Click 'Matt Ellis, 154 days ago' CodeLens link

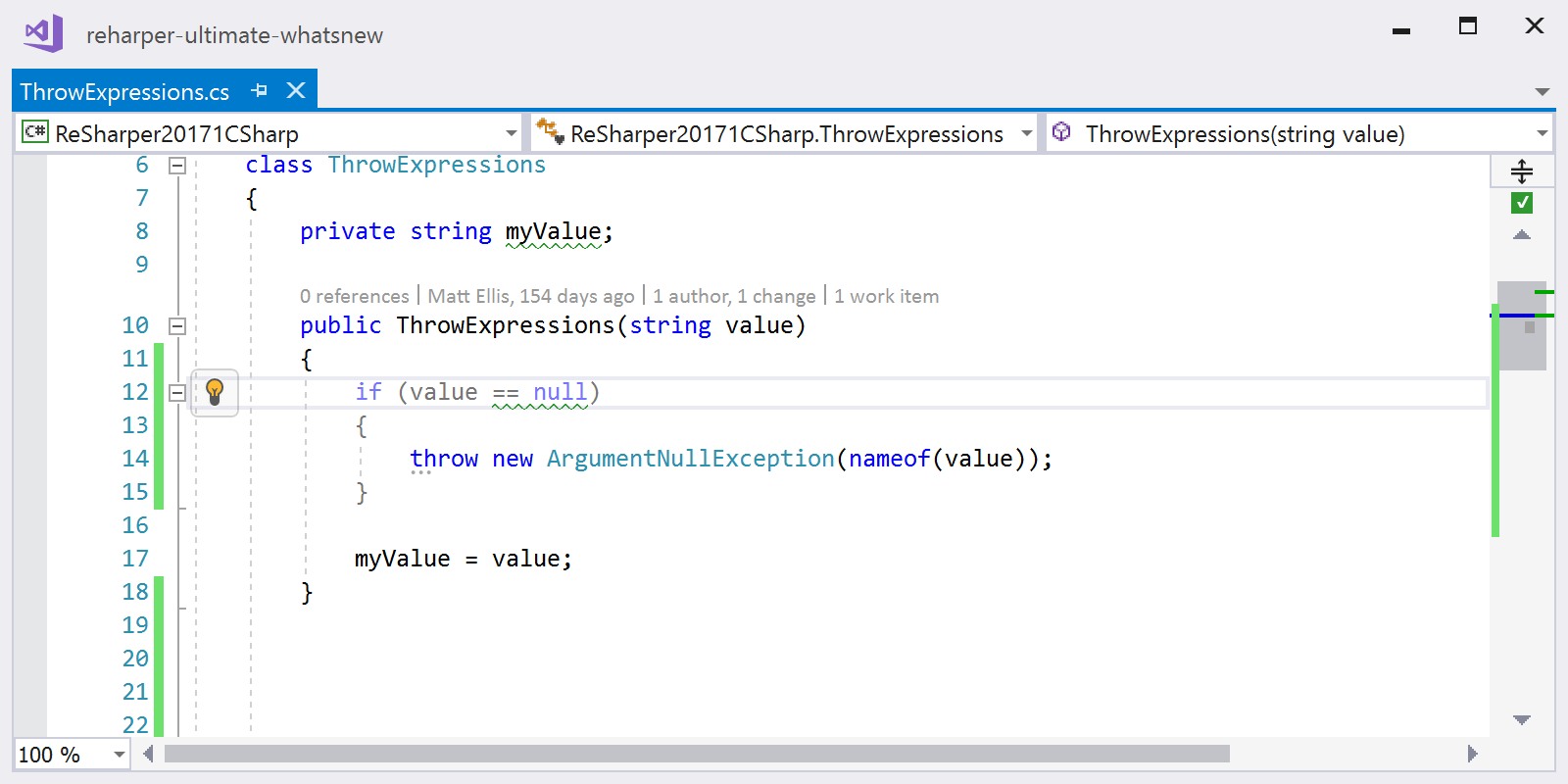(x=531, y=296)
